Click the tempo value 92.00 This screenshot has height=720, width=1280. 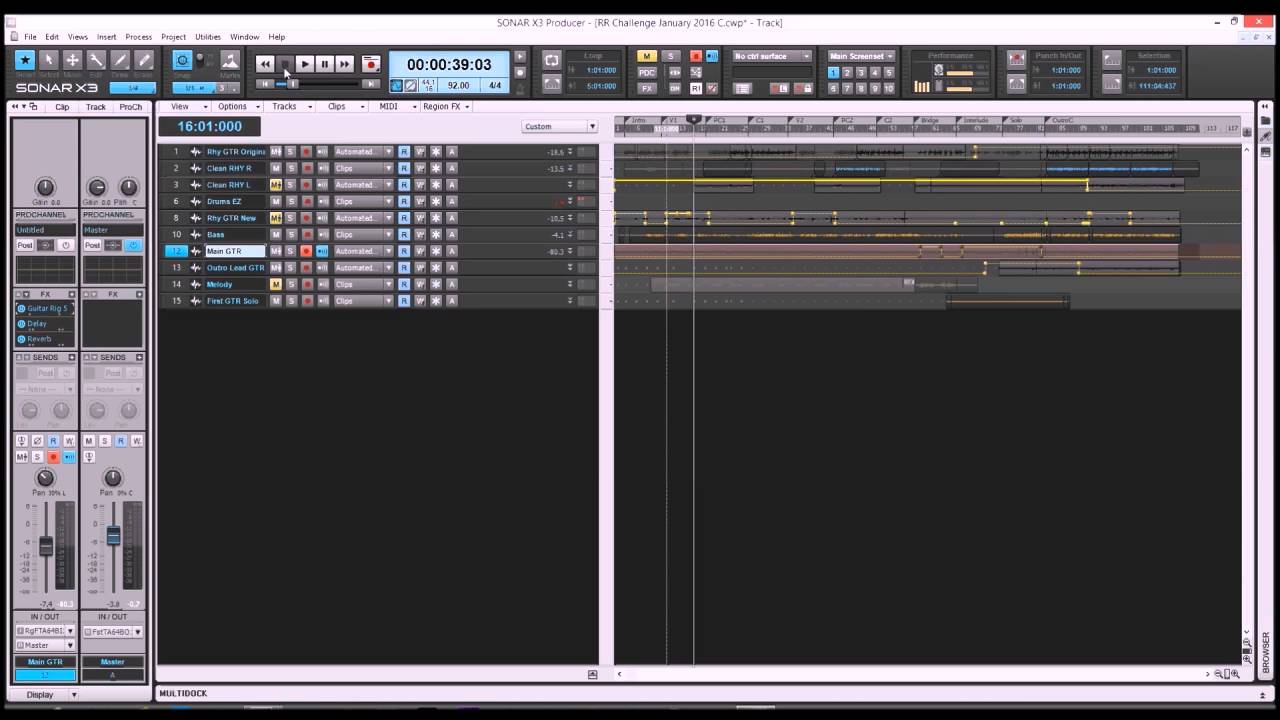(x=459, y=86)
